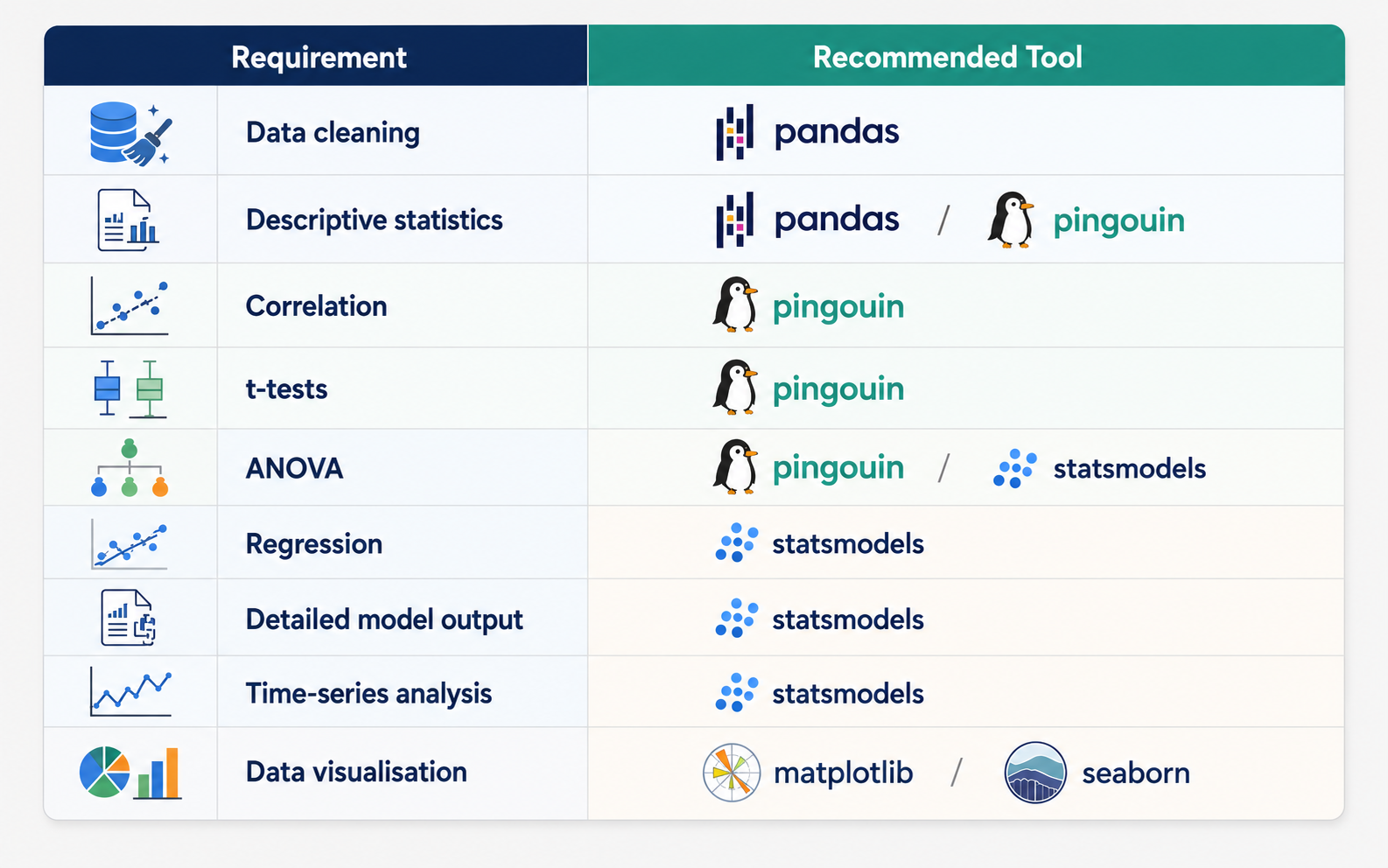
Task: Click 'statsmodels' word in ANOVA row
Action: coord(1129,469)
